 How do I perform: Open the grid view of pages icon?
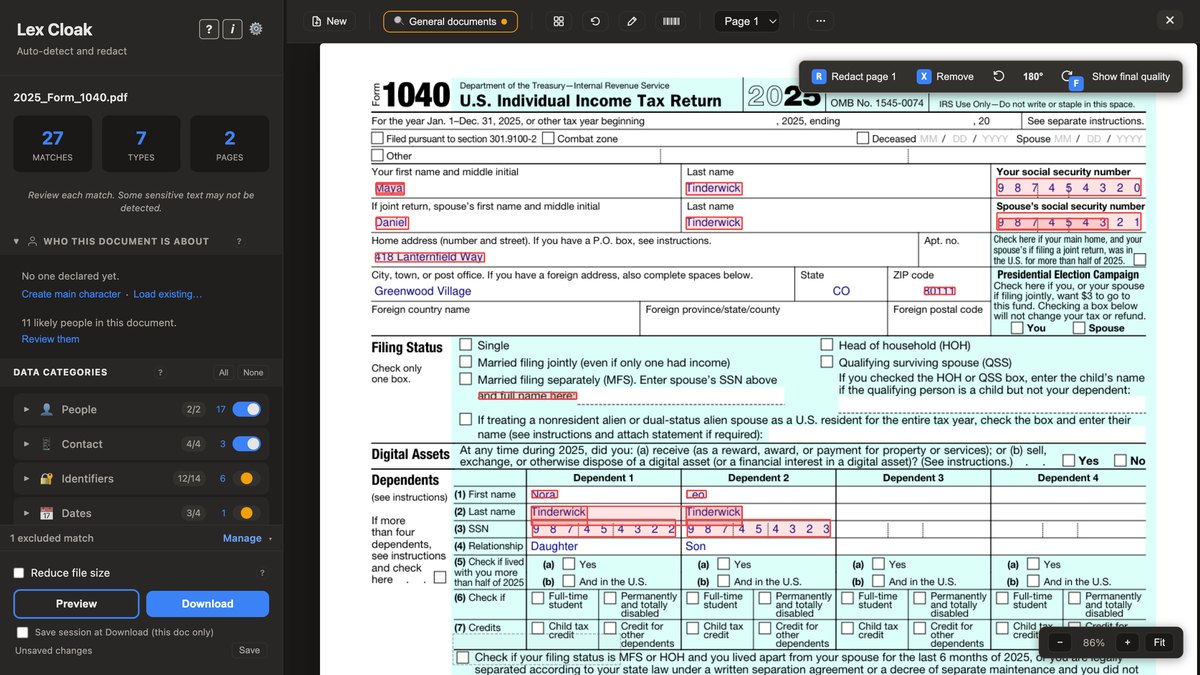pos(559,21)
